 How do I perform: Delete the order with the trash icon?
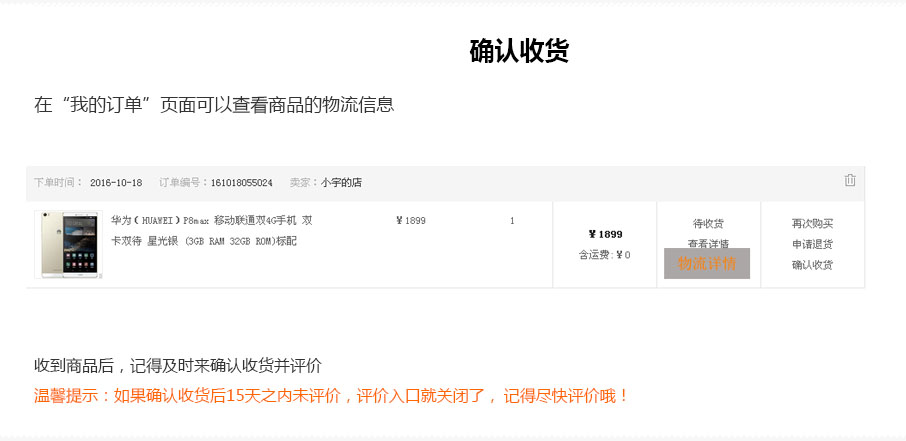click(x=849, y=180)
